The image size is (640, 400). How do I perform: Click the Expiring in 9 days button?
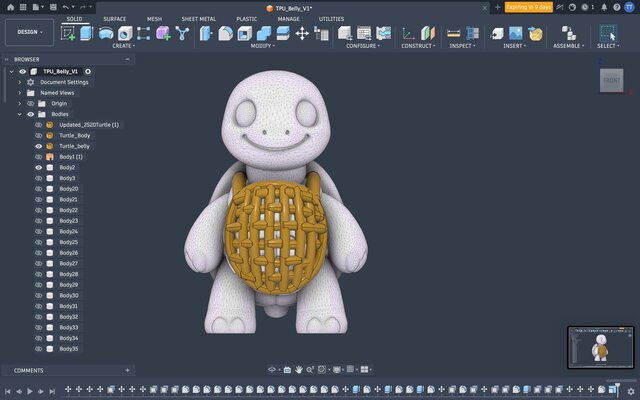point(529,7)
